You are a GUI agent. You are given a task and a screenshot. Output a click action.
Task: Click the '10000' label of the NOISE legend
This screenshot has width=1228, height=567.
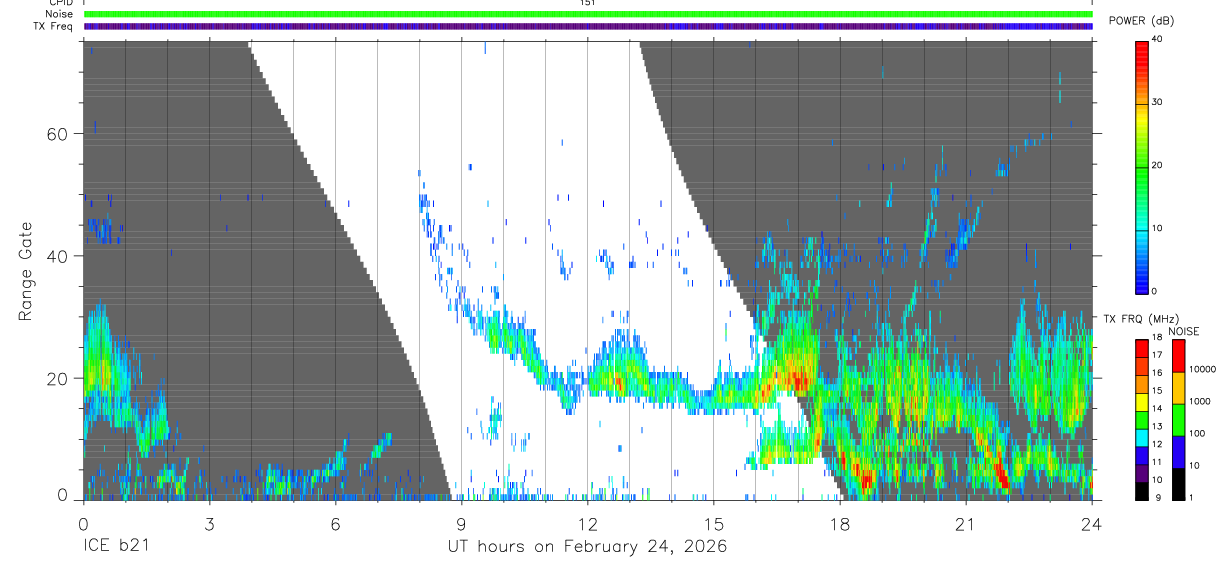(1202, 369)
